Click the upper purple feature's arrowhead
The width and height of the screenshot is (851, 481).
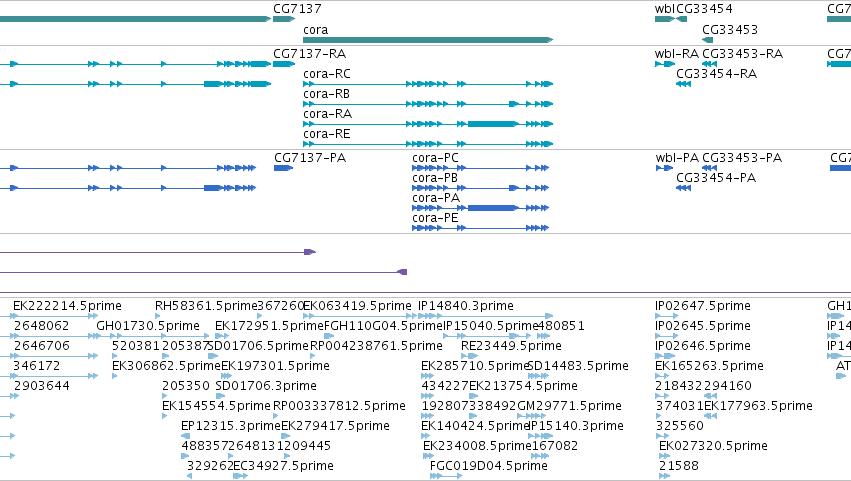(x=310, y=252)
